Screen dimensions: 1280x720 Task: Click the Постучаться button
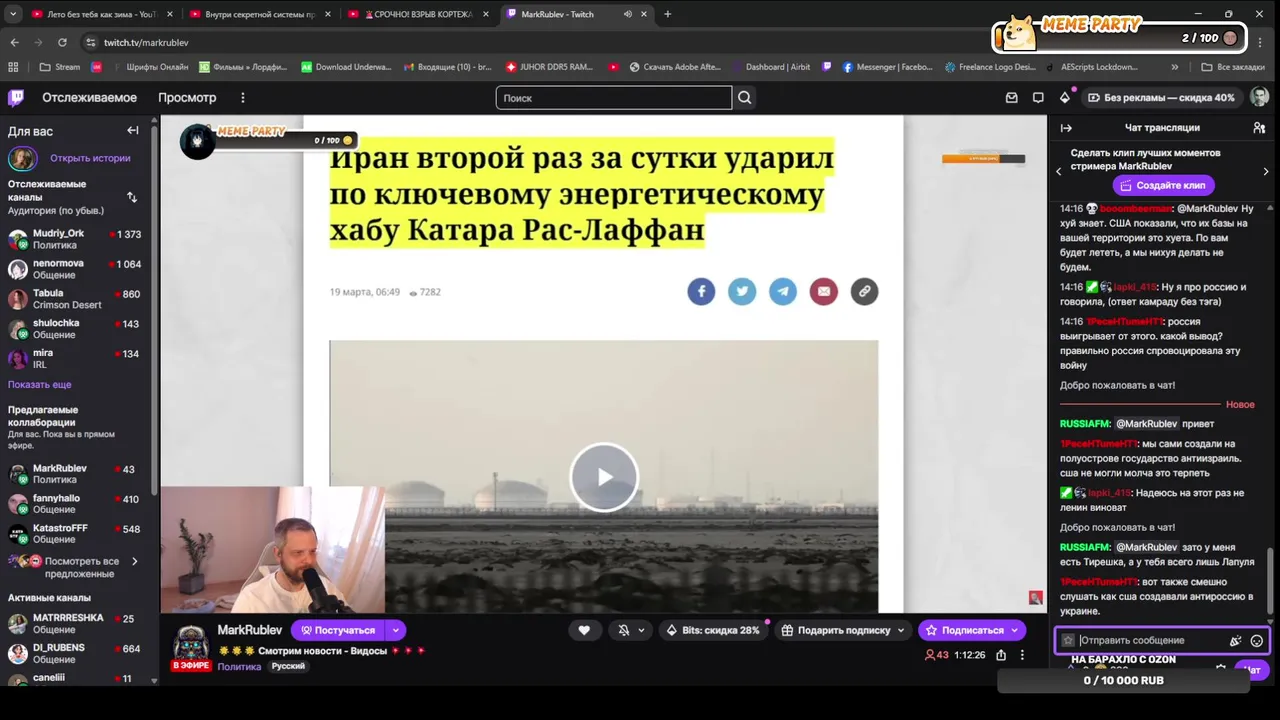tap(338, 630)
